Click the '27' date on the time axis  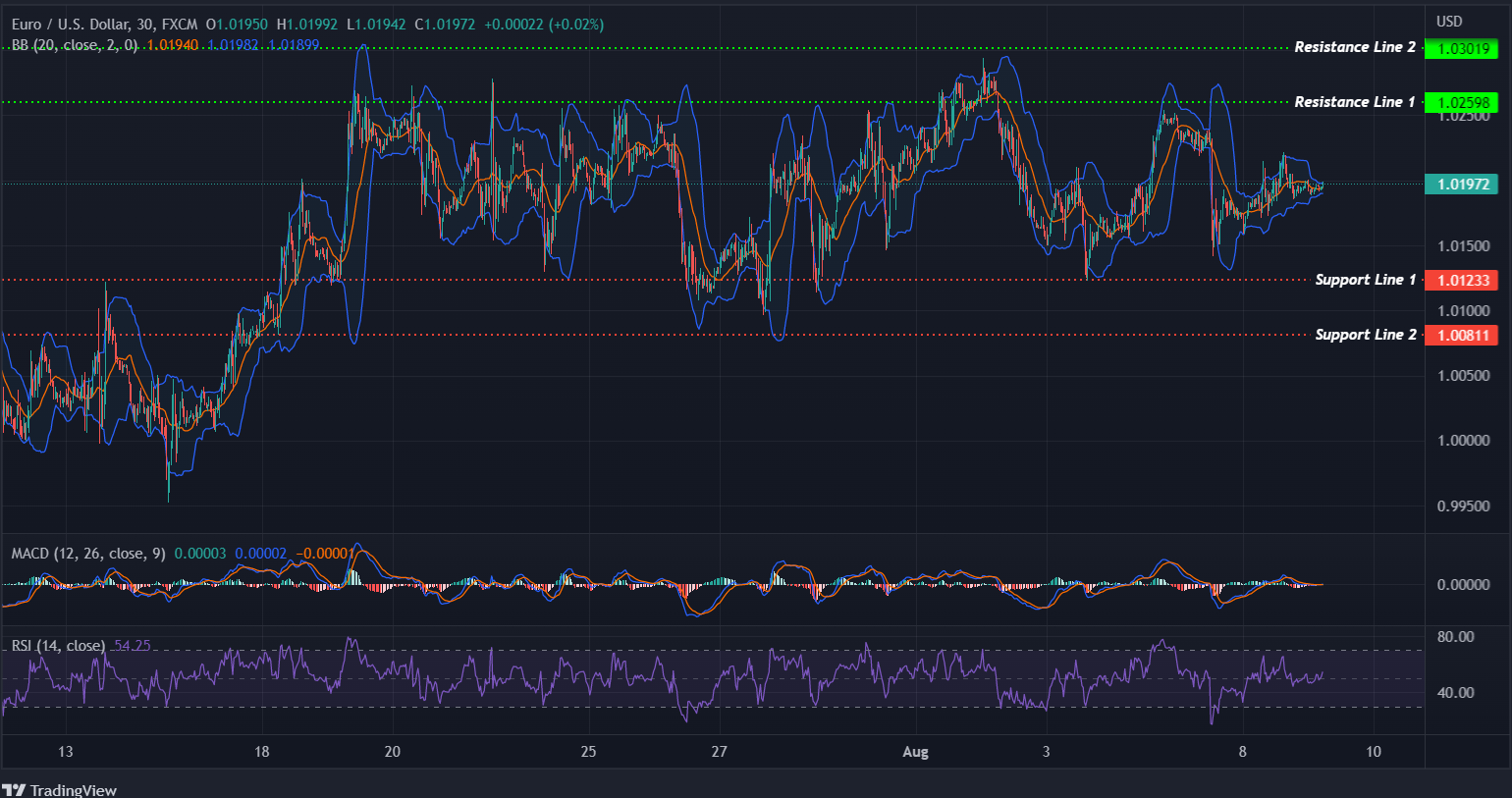[719, 752]
